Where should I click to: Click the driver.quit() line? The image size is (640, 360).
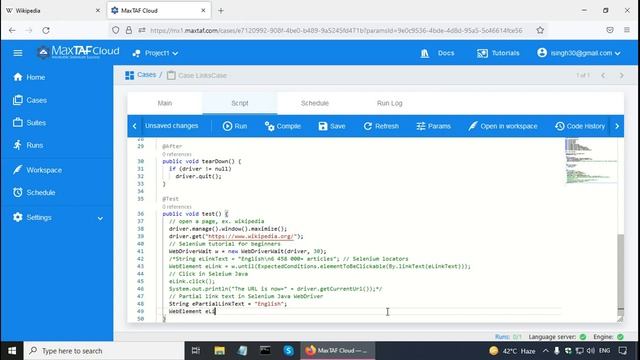click(198, 176)
